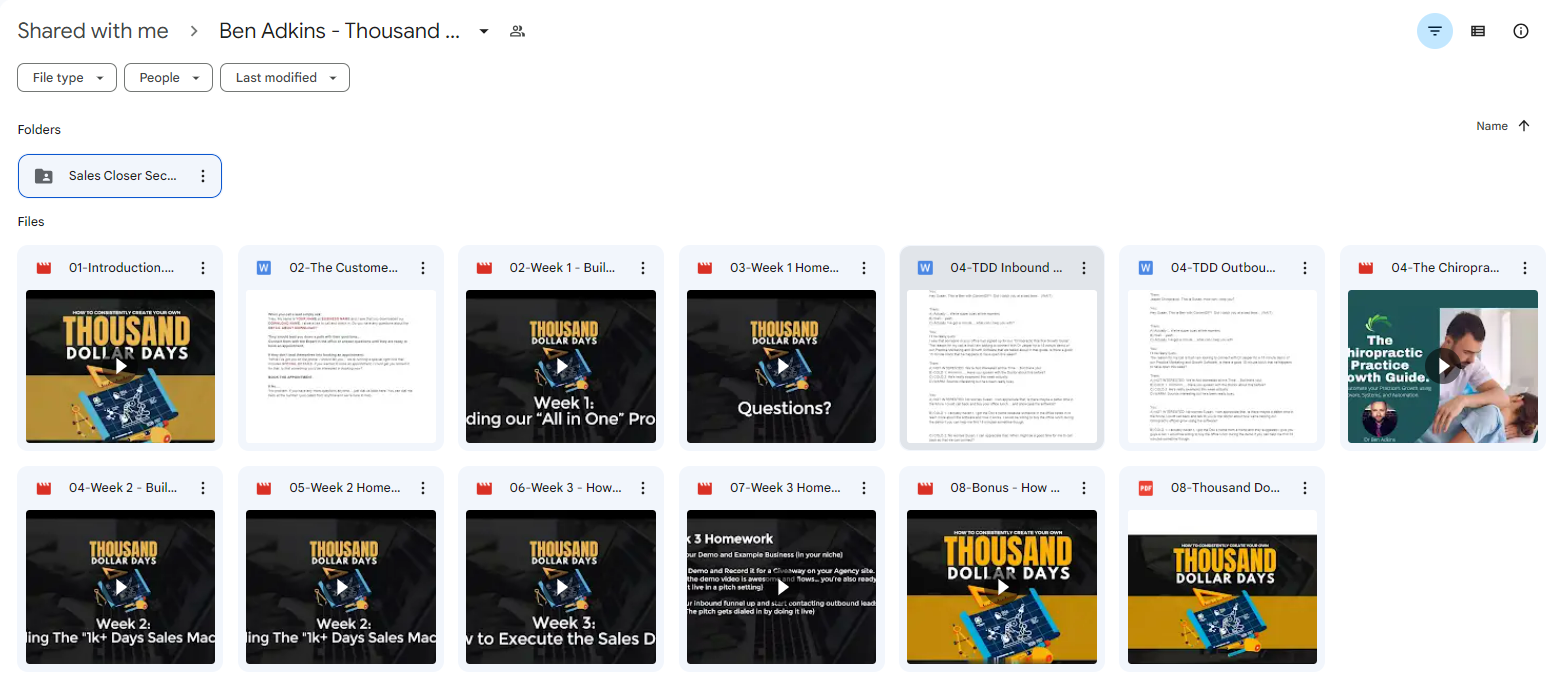Image resolution: width=1547 pixels, height=699 pixels.
Task: Click Docs file icon of 04-TDD Inbound
Action: pos(925,268)
